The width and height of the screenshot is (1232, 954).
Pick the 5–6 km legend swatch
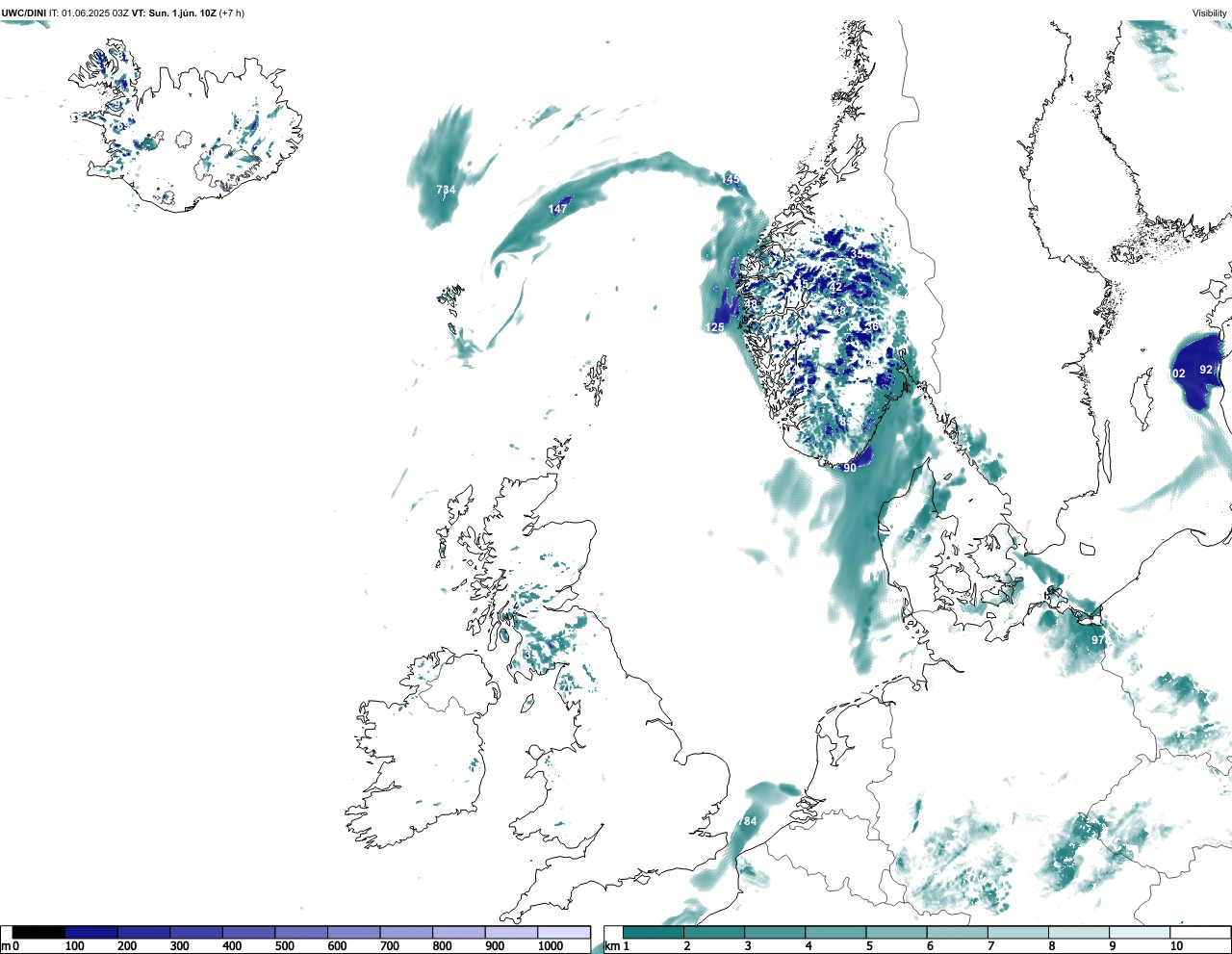(896, 932)
